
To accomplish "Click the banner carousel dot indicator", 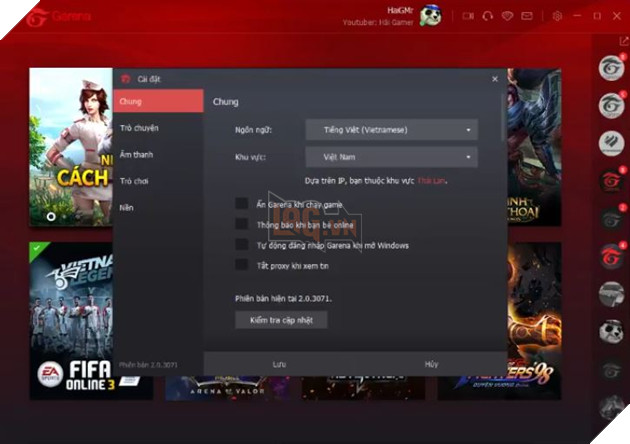I will click(x=51, y=217).
